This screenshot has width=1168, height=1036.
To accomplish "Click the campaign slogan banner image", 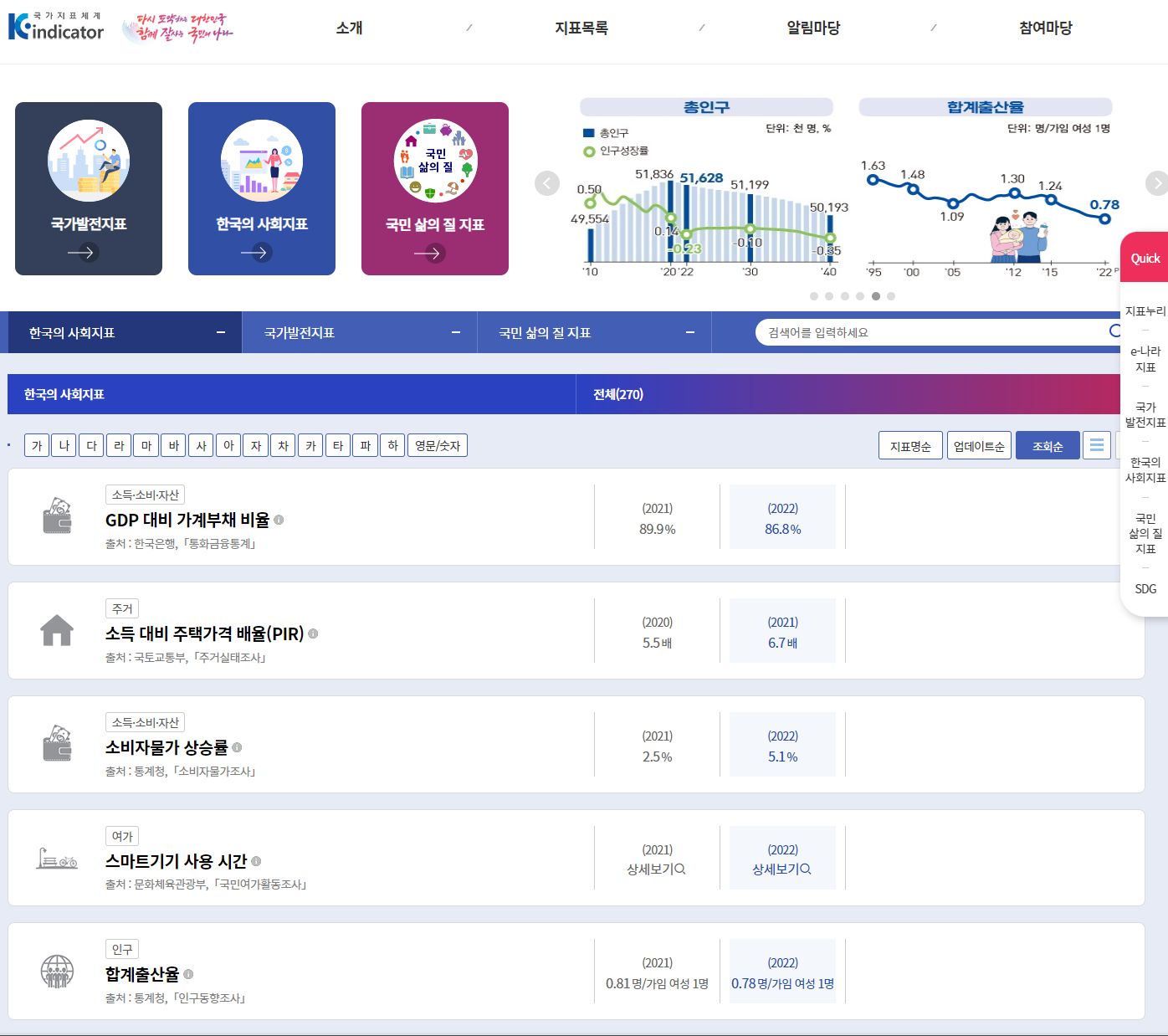I will (177, 28).
